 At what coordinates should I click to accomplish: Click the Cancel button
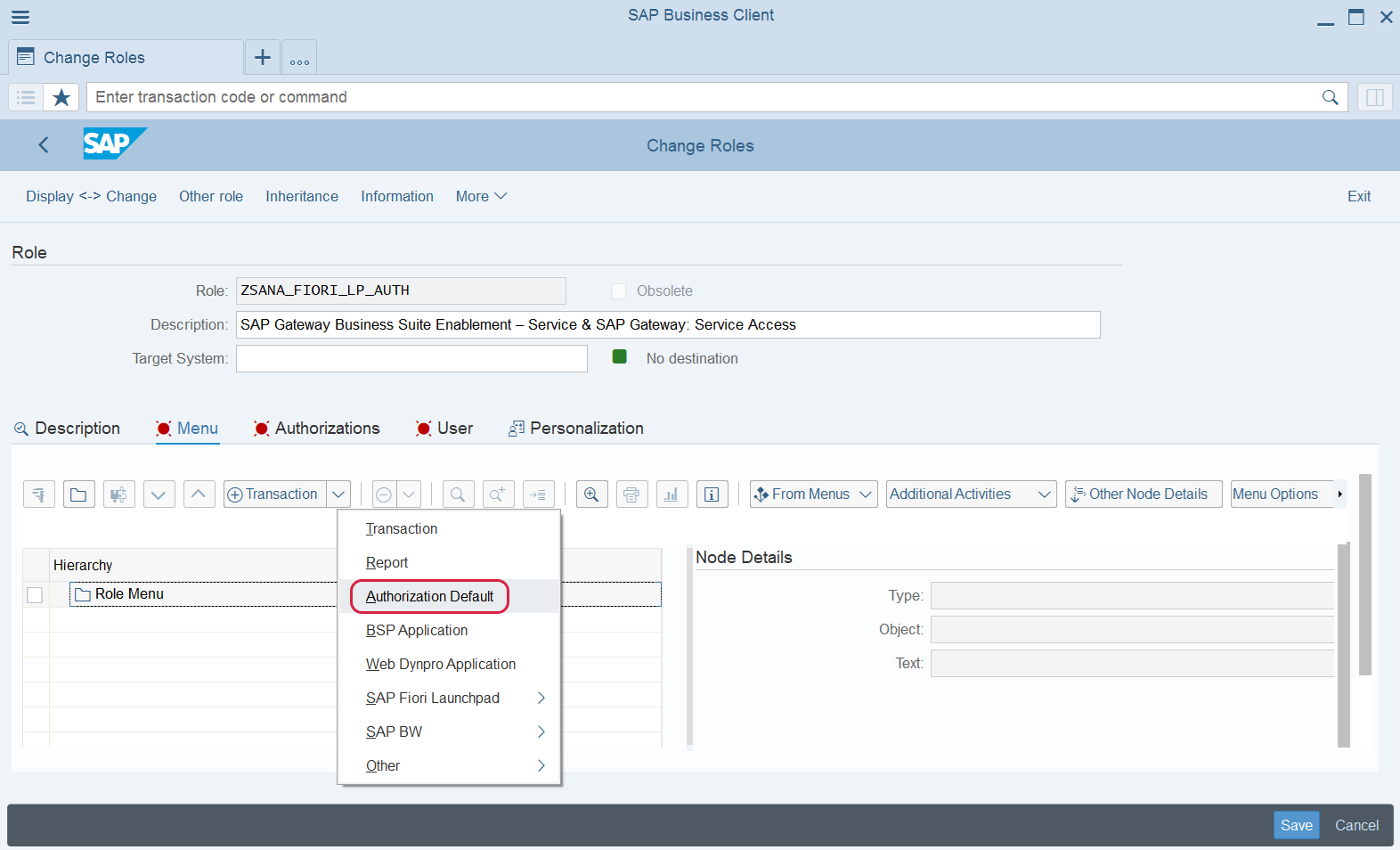tap(1357, 825)
